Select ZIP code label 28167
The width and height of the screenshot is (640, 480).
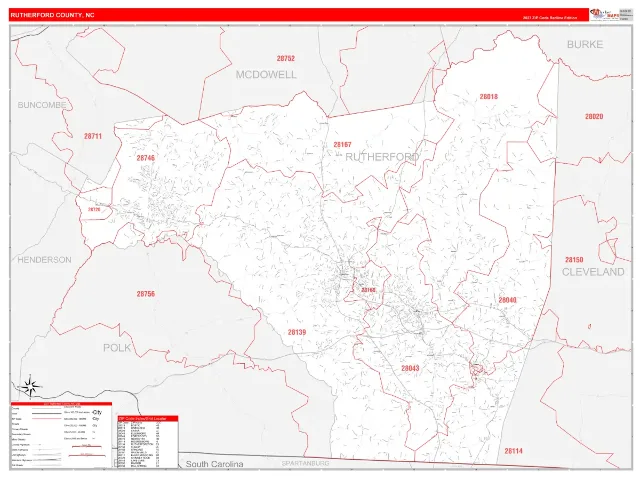point(342,144)
